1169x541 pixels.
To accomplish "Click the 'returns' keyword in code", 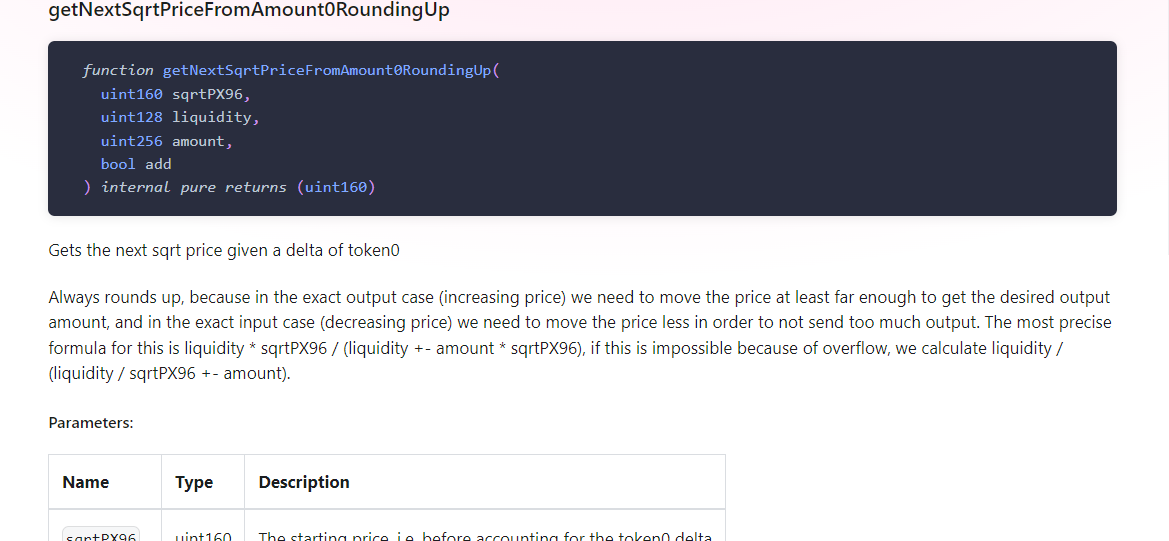I will click(x=255, y=187).
